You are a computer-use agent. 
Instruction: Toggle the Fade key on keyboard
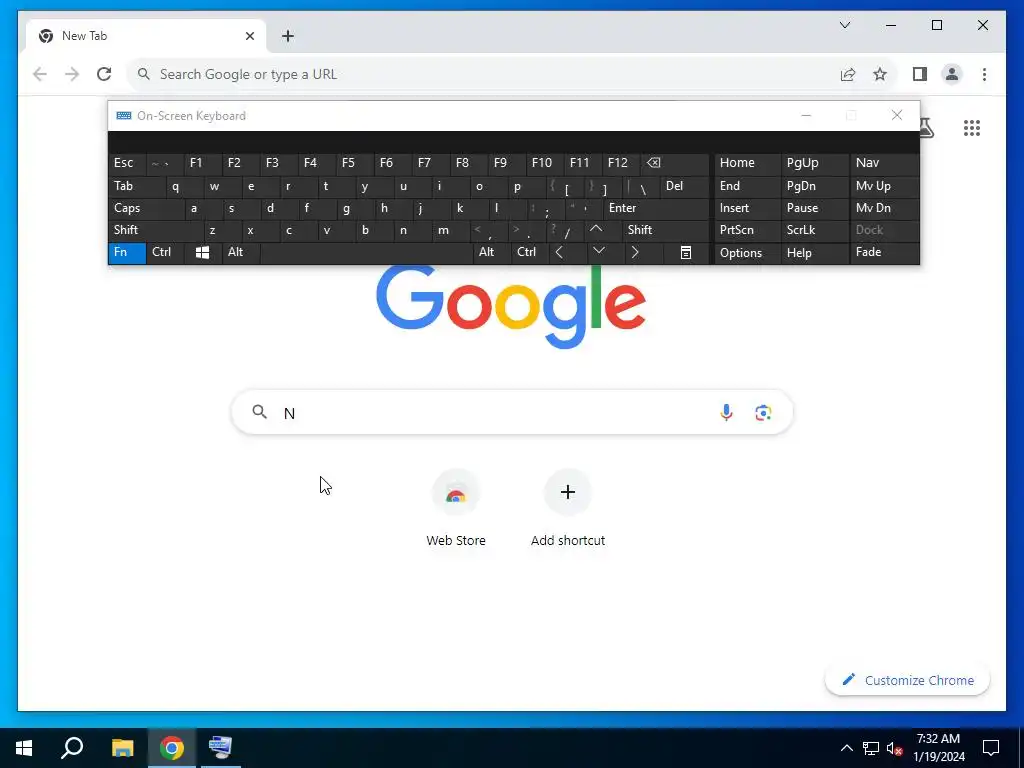click(884, 253)
